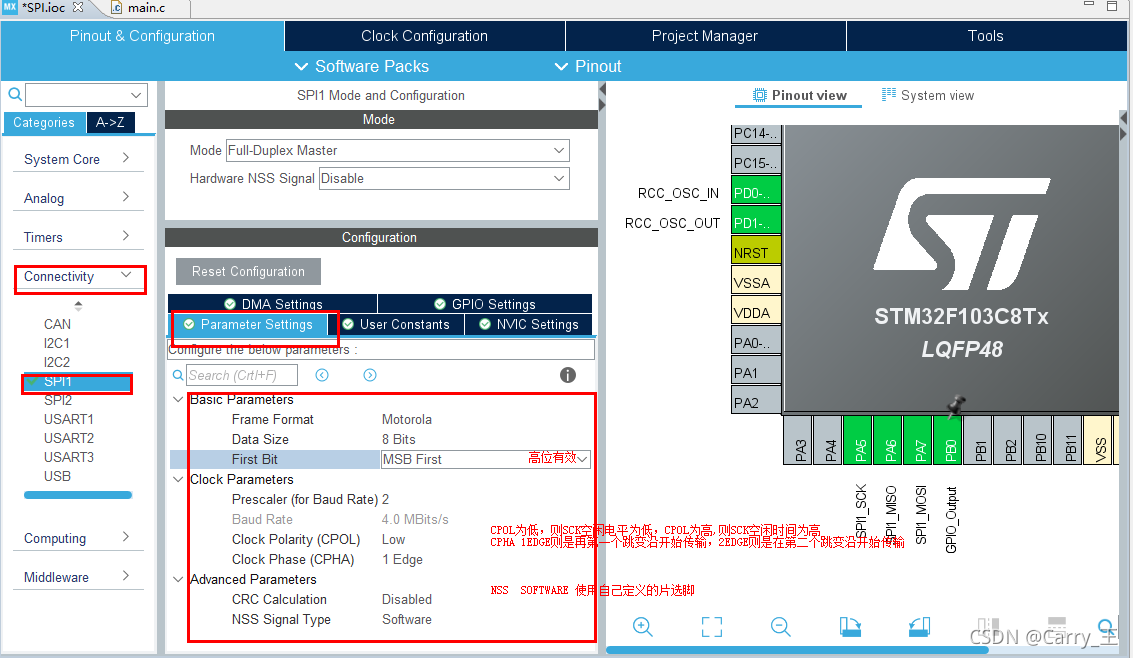This screenshot has width=1133, height=658.
Task: Click the info icon in parameter settings
Action: pos(568,375)
